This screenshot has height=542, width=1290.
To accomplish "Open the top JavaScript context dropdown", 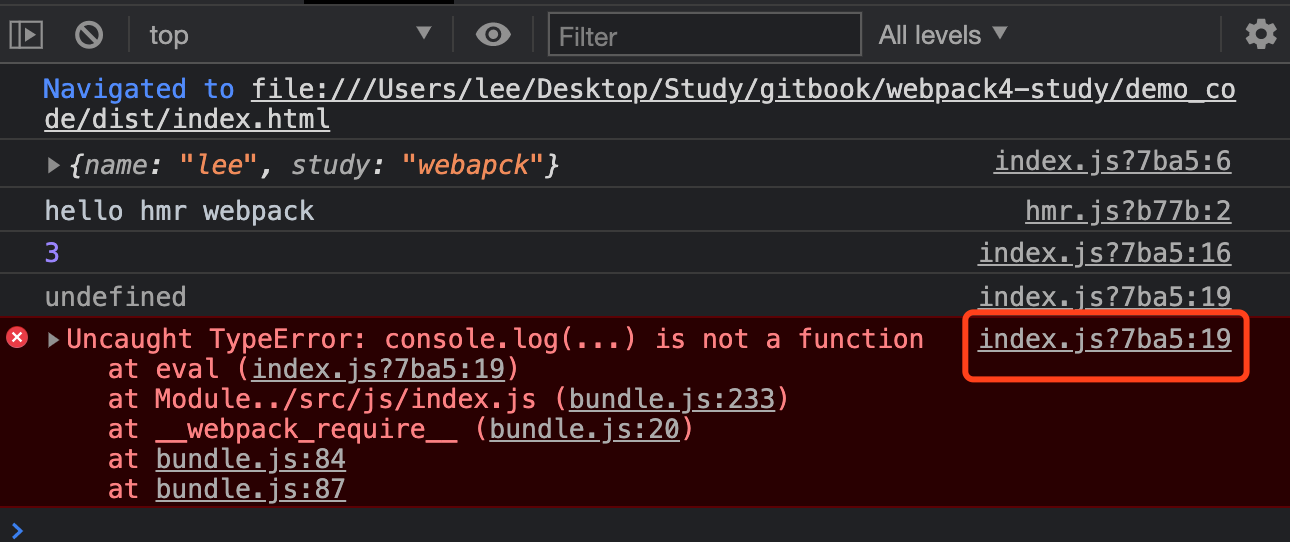I will point(290,35).
